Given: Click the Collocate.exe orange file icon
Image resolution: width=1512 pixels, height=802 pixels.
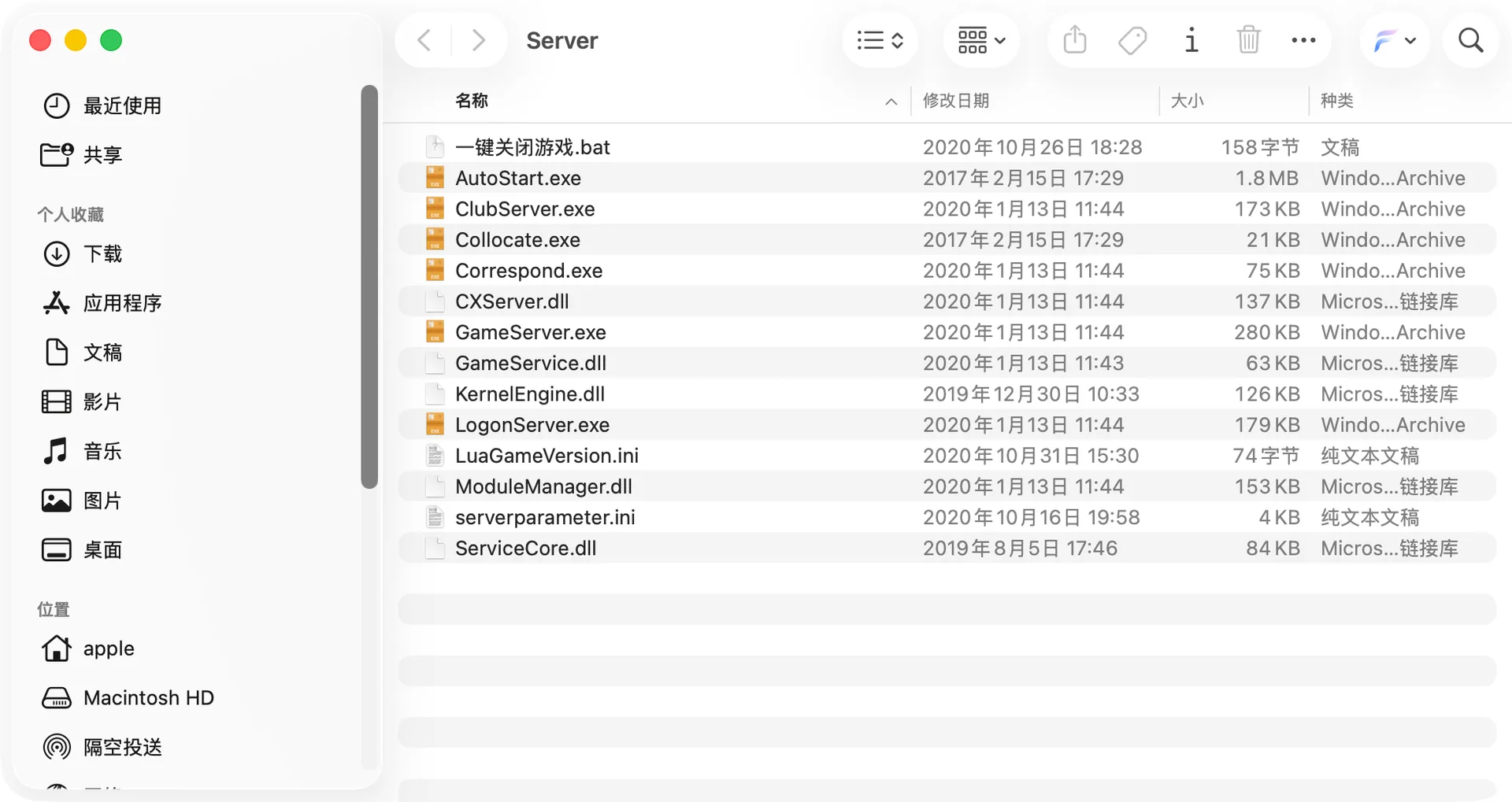Looking at the screenshot, I should [435, 239].
